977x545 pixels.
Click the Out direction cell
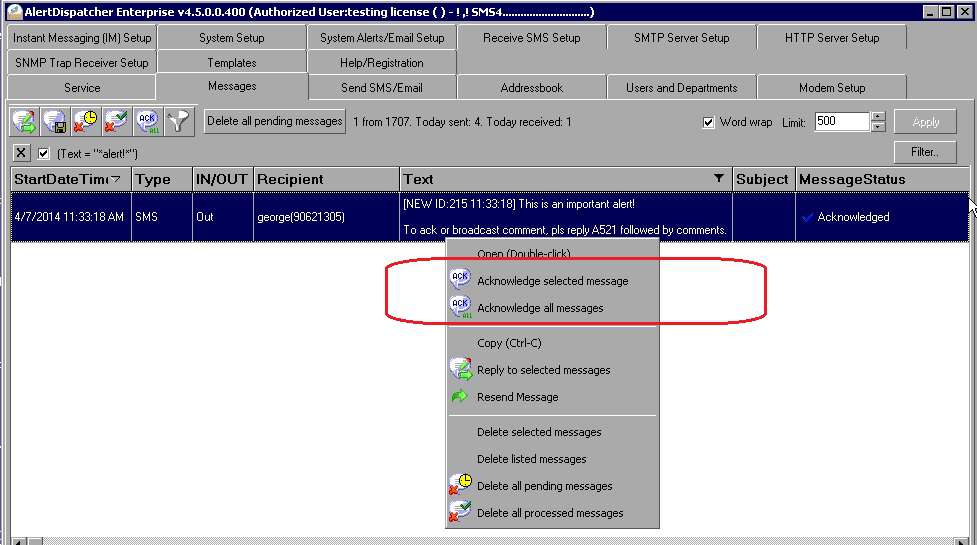222,217
